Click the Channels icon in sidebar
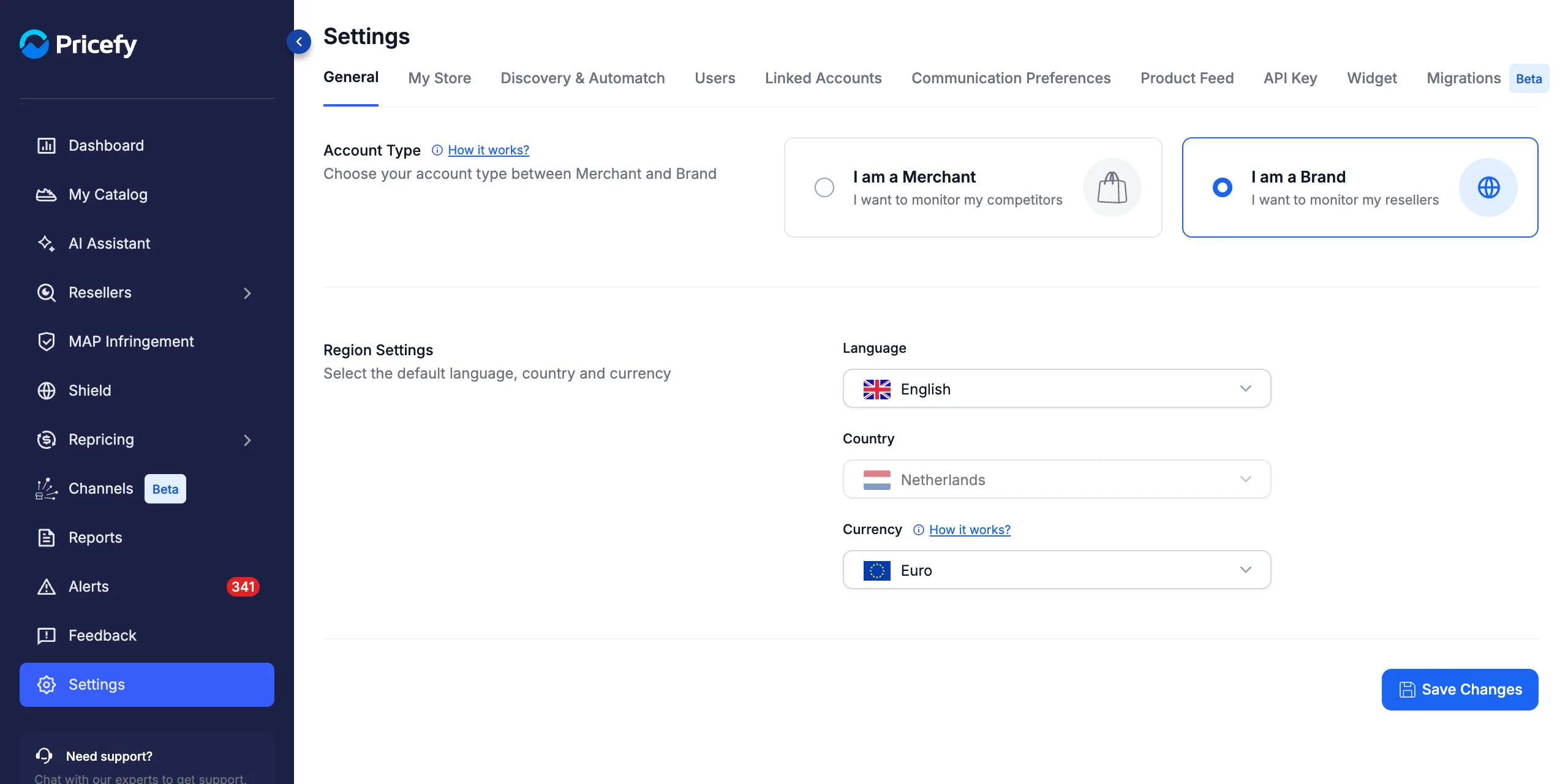 pyautogui.click(x=47, y=489)
